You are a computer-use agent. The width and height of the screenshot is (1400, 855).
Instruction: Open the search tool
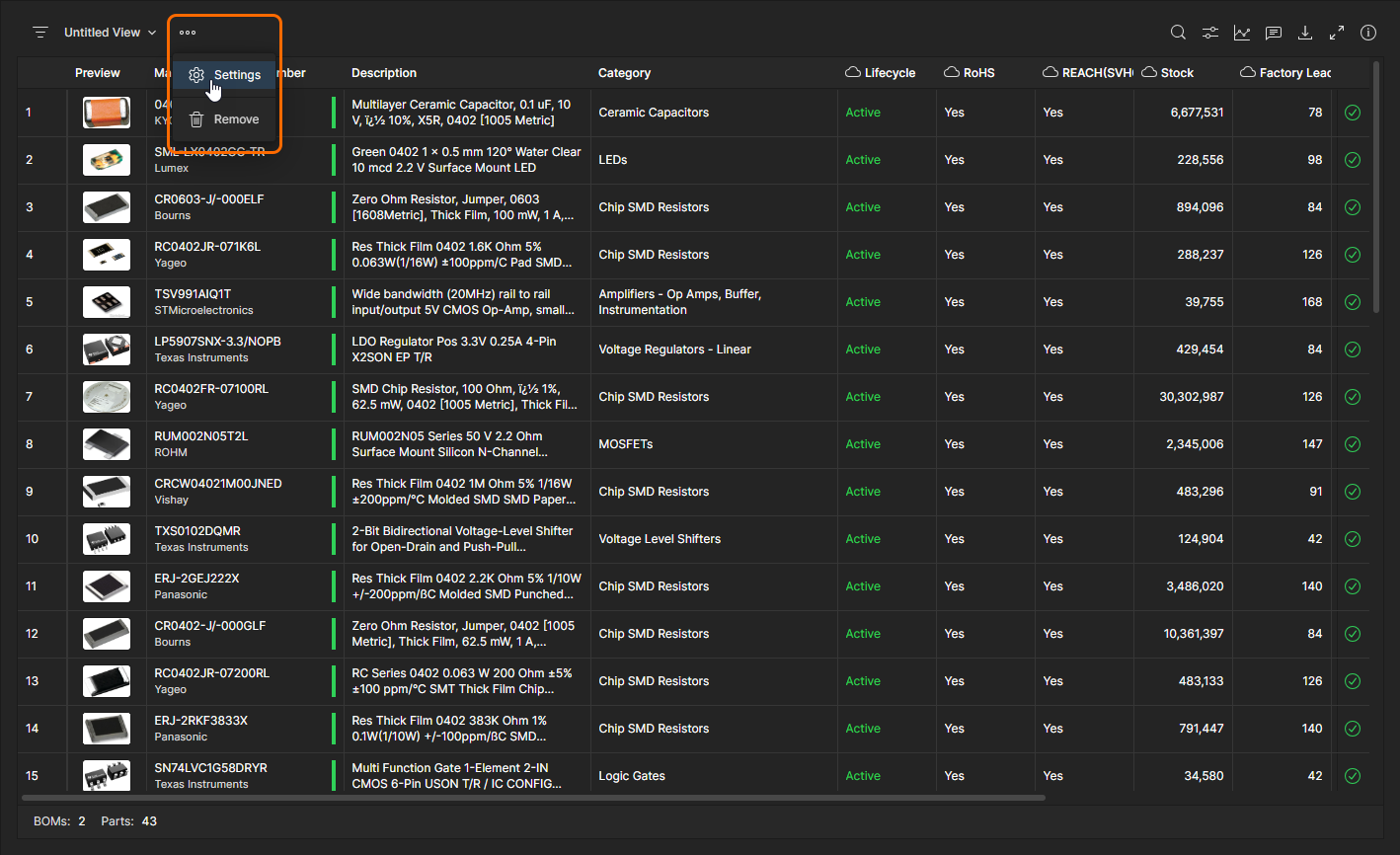[1178, 33]
